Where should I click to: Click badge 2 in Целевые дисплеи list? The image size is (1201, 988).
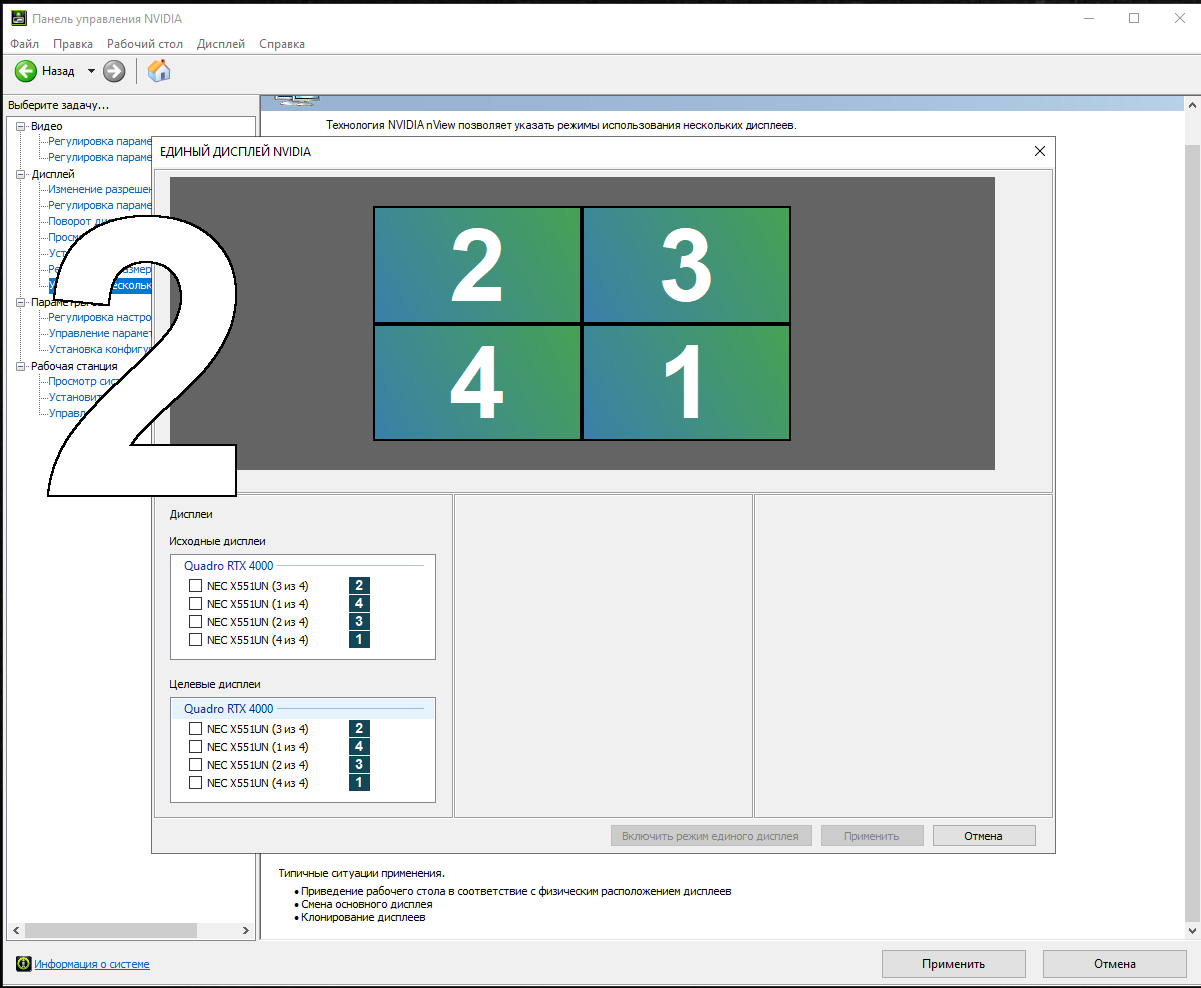coord(359,729)
